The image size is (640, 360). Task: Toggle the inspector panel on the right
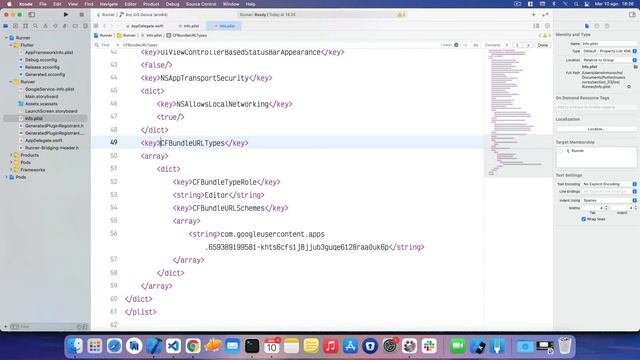(x=632, y=14)
